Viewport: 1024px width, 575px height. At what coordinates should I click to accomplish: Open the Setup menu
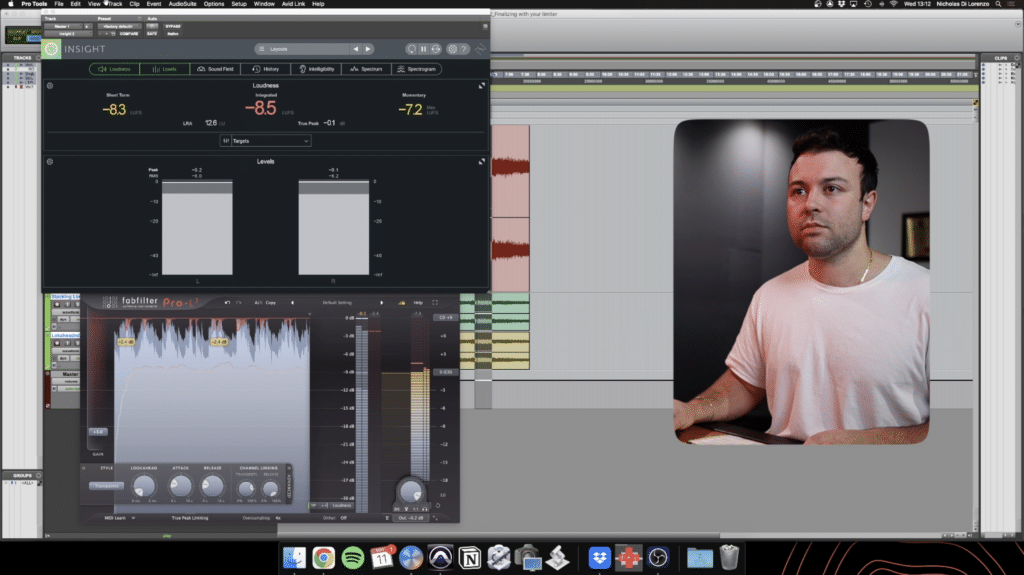pyautogui.click(x=239, y=4)
